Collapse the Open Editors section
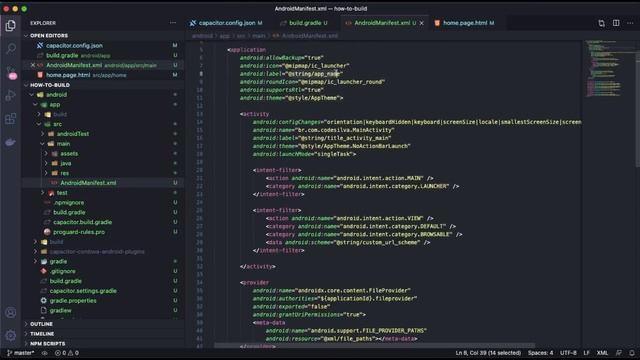The width and height of the screenshot is (640, 360). (49, 36)
